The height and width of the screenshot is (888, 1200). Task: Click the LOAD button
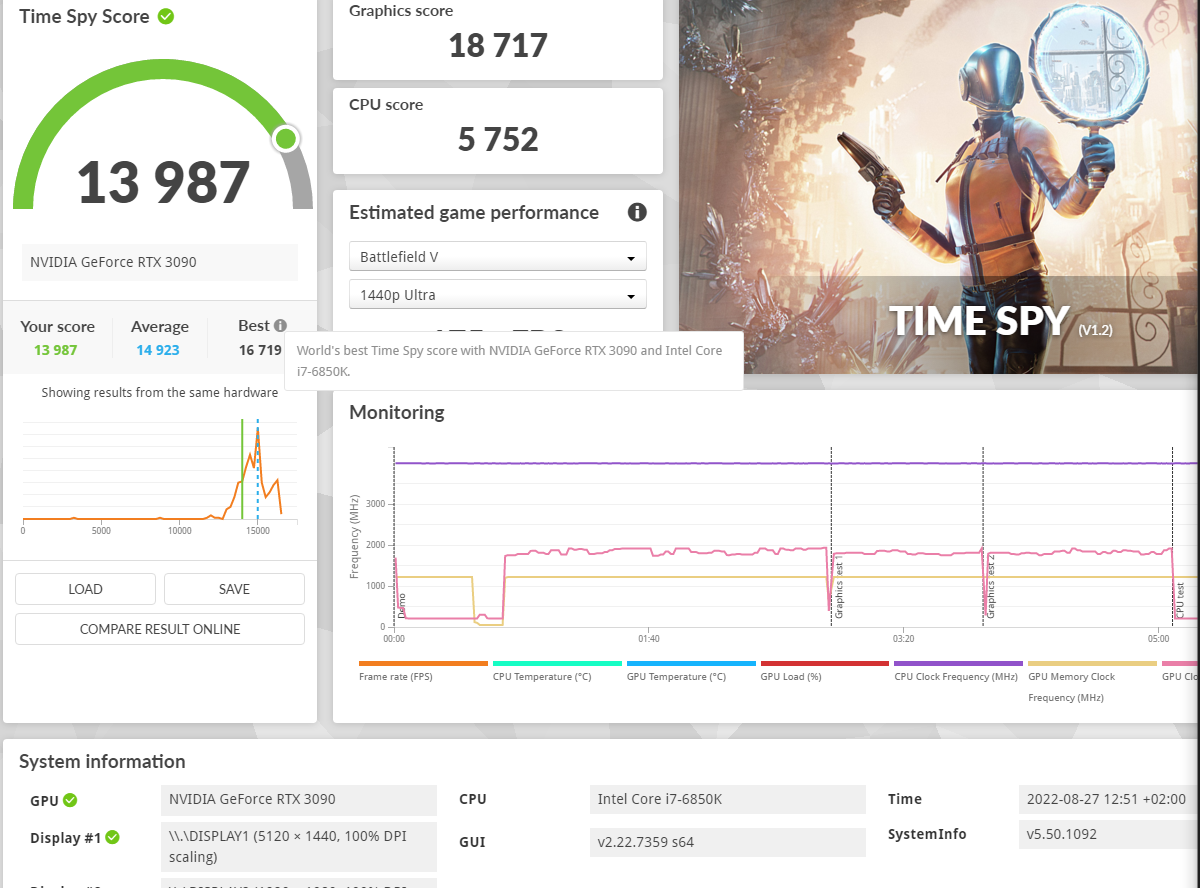[x=85, y=589]
